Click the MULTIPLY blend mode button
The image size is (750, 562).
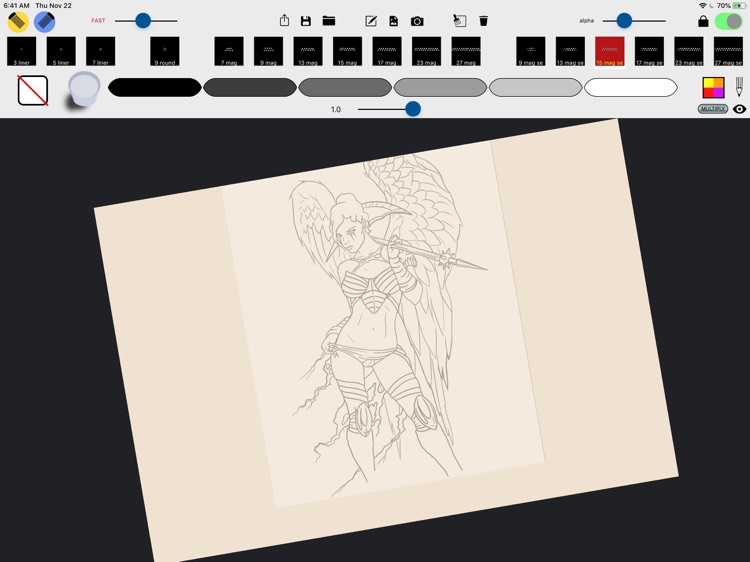[712, 108]
